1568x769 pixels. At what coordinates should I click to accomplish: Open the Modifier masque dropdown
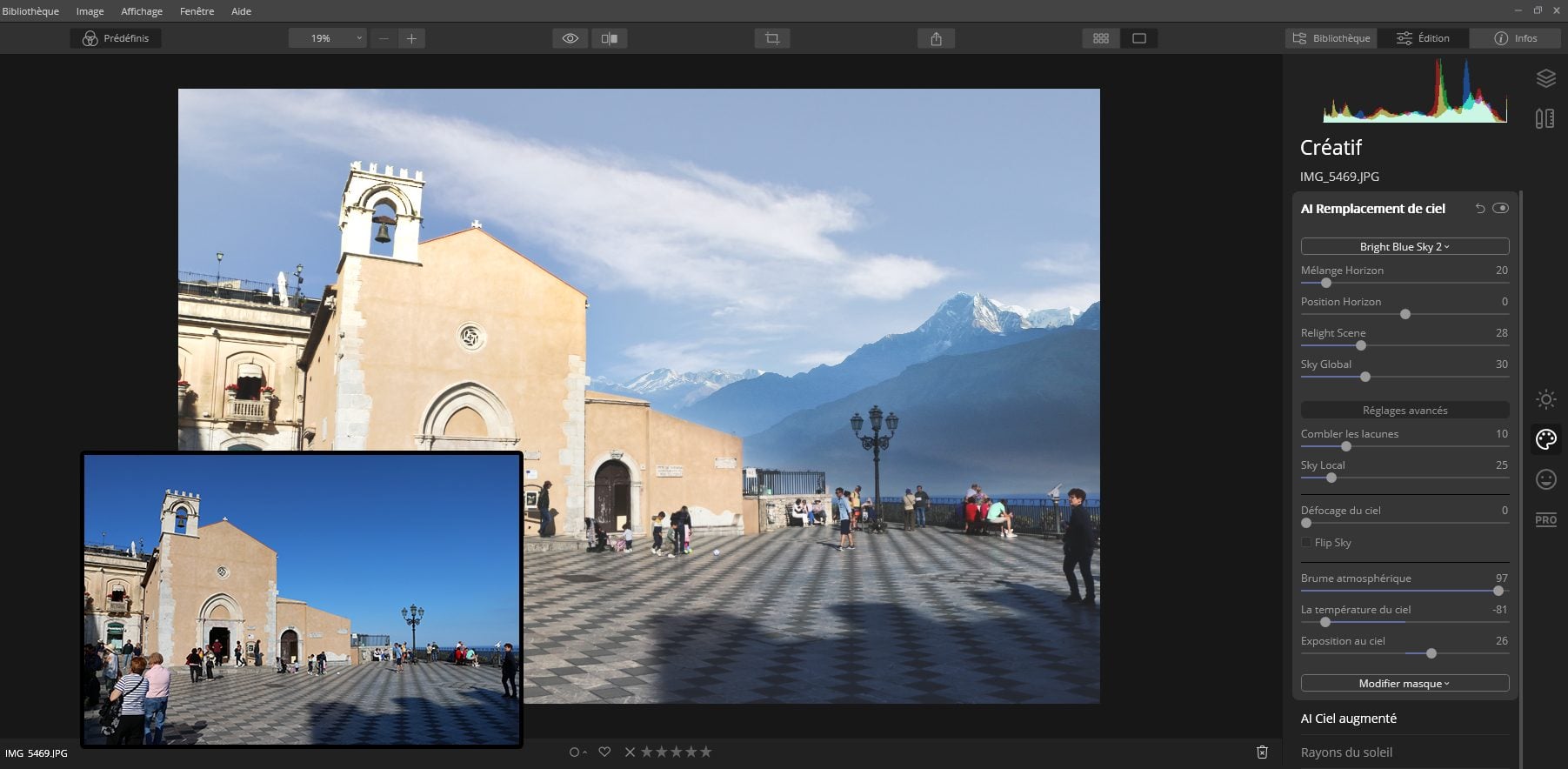coord(1405,683)
